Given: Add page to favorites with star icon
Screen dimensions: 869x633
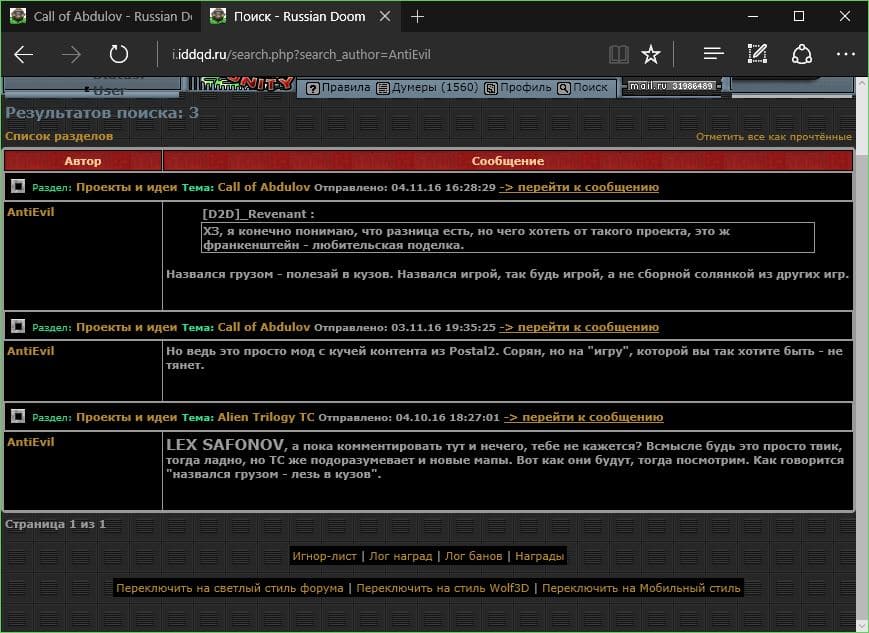Looking at the screenshot, I should [x=651, y=54].
